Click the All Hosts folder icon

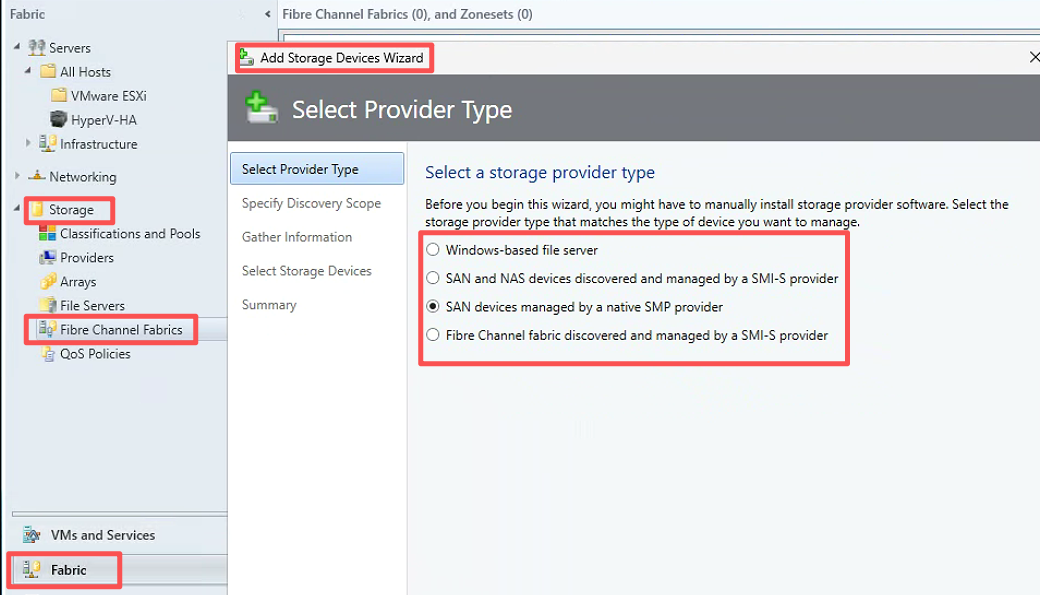[48, 71]
